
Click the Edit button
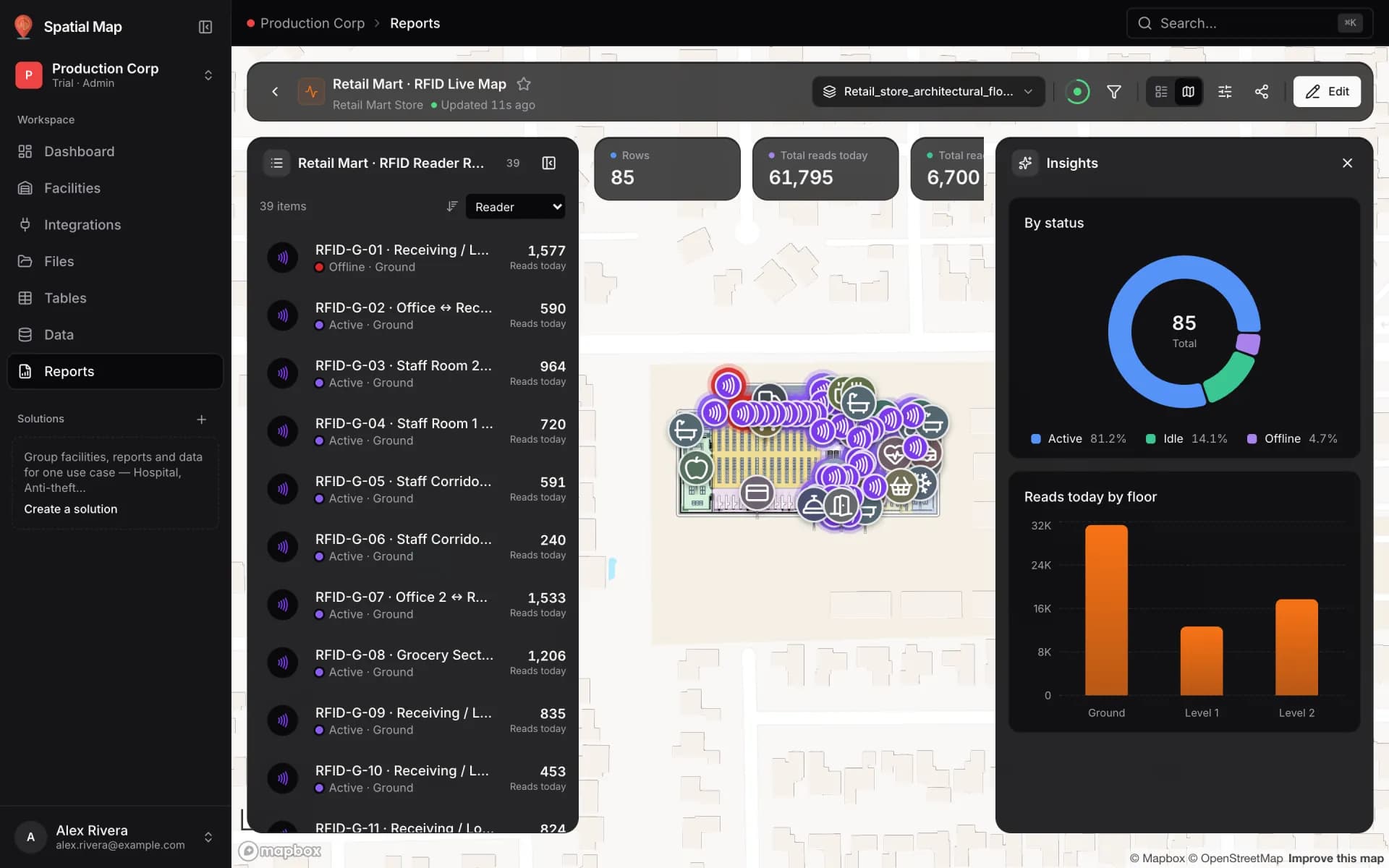point(1327,92)
